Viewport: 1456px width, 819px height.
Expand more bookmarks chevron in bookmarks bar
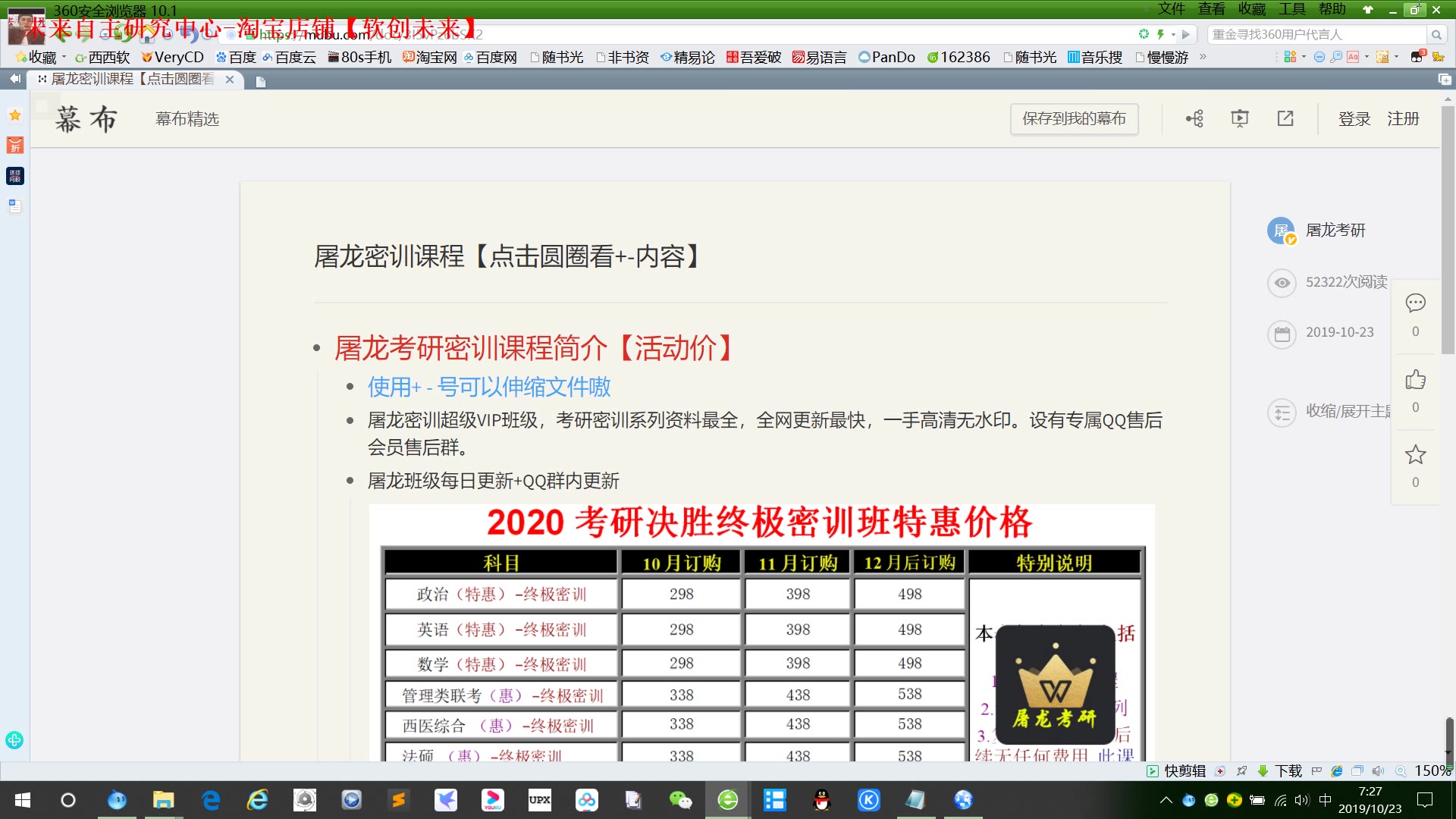(1203, 57)
